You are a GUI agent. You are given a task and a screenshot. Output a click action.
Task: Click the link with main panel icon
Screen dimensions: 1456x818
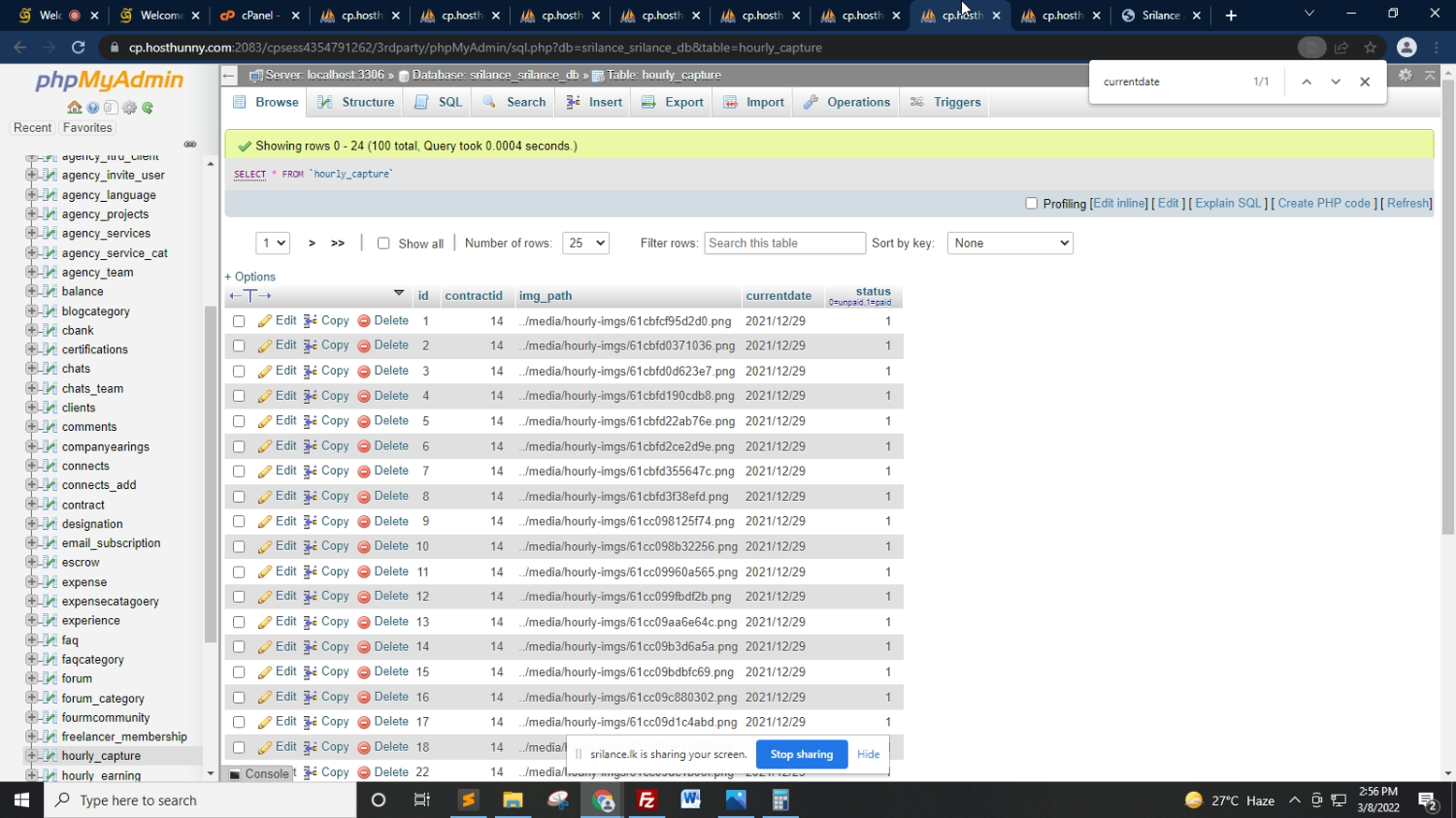pos(190,145)
